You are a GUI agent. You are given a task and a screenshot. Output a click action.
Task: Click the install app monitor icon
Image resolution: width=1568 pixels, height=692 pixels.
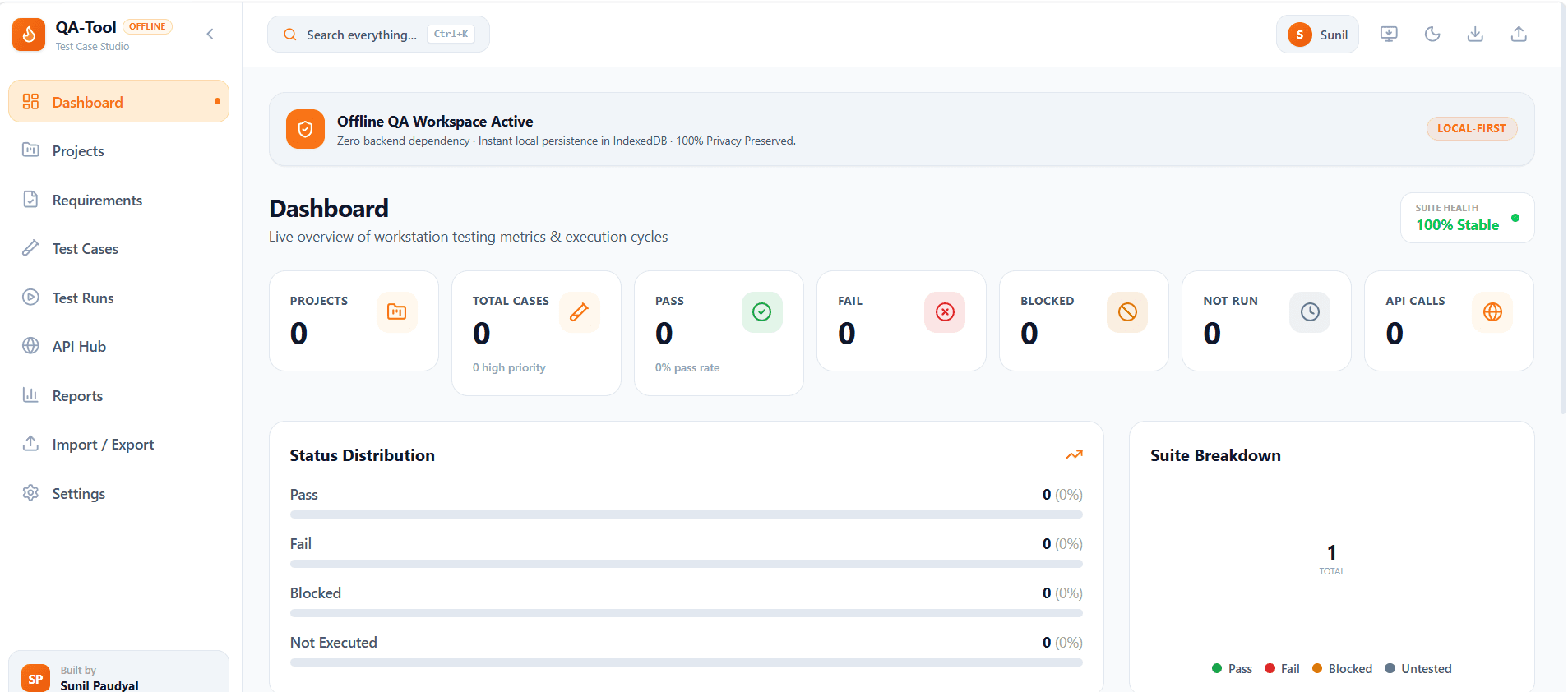[x=1389, y=34]
